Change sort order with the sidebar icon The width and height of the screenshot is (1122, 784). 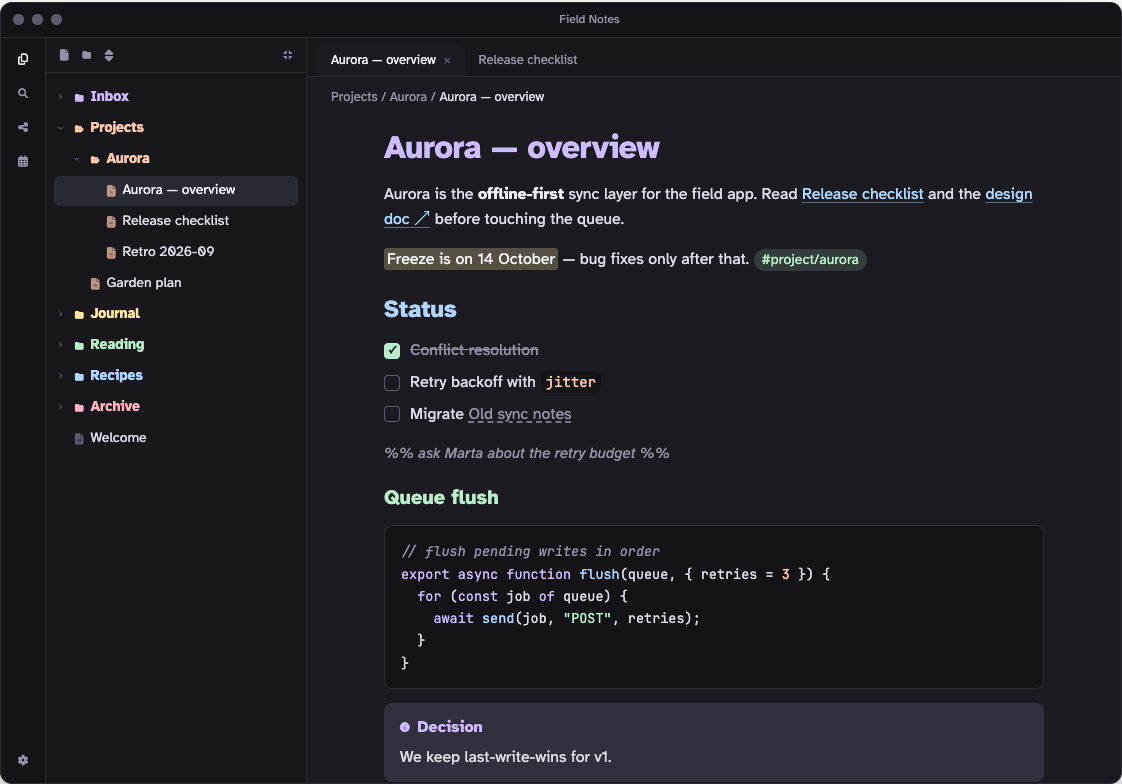click(x=109, y=55)
